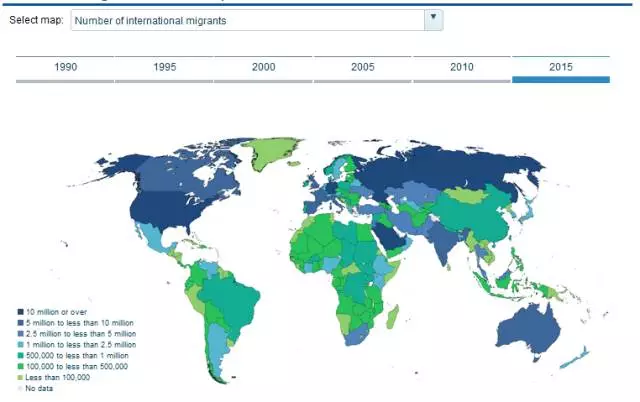This screenshot has height=402, width=640.
Task: Click the active 2015 year tab
Action: (560, 67)
